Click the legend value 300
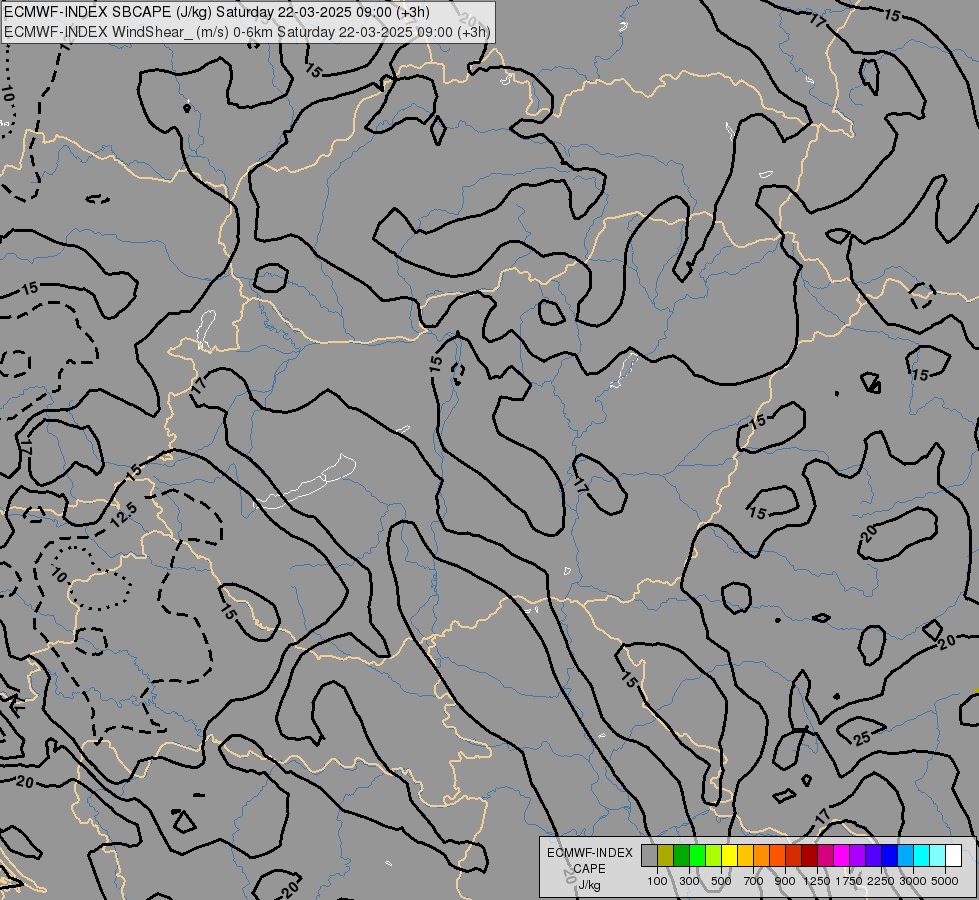The height and width of the screenshot is (900, 979). [x=689, y=881]
